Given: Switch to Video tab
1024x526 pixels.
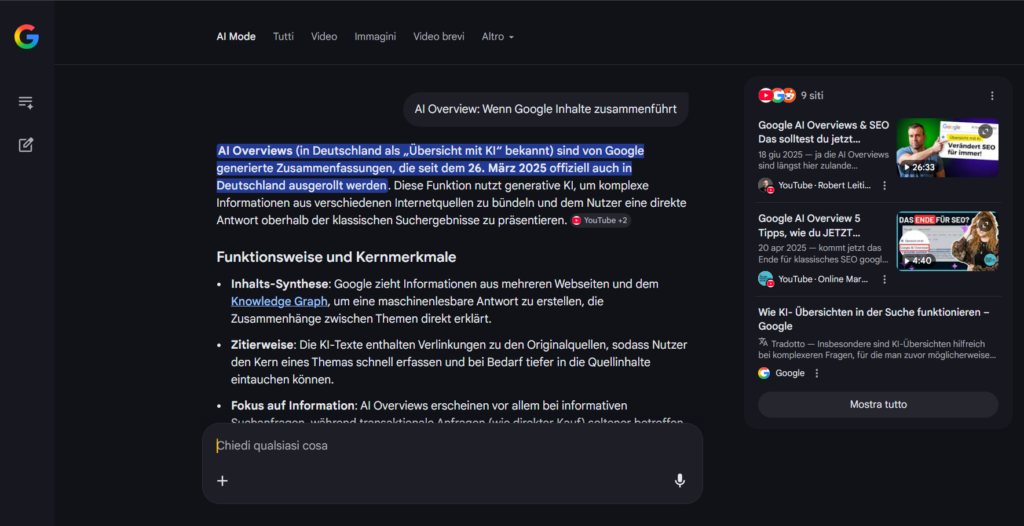Looking at the screenshot, I should point(324,37).
